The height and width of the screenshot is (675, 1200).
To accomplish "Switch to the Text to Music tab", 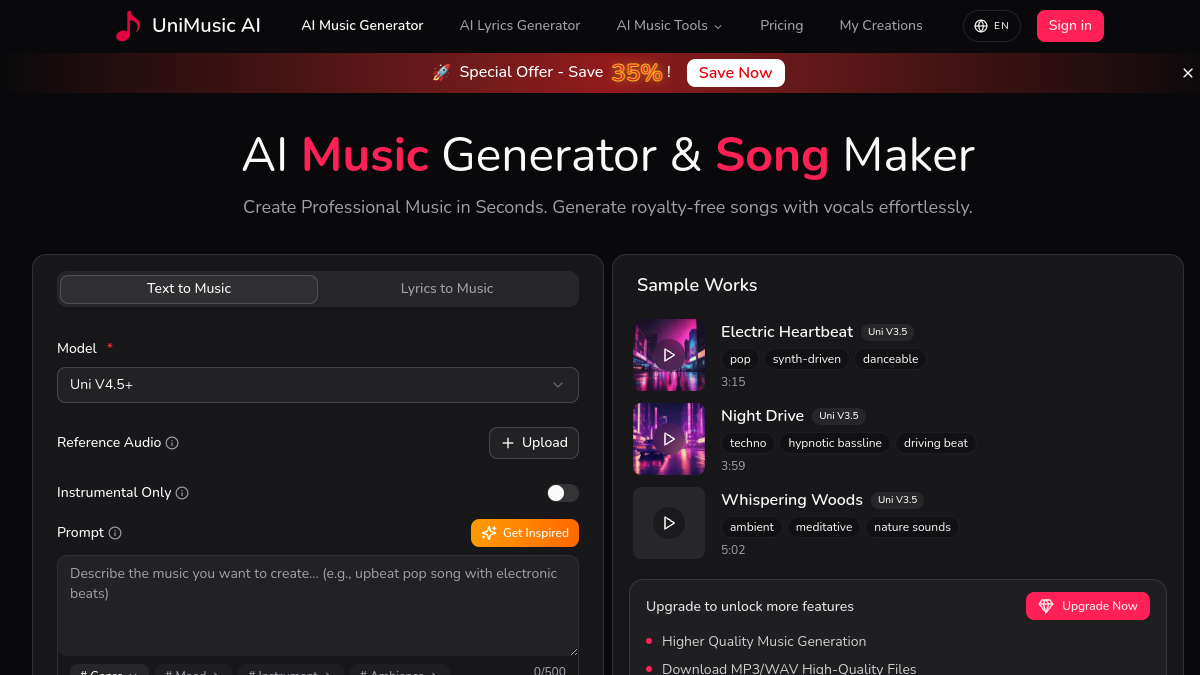I will click(189, 289).
